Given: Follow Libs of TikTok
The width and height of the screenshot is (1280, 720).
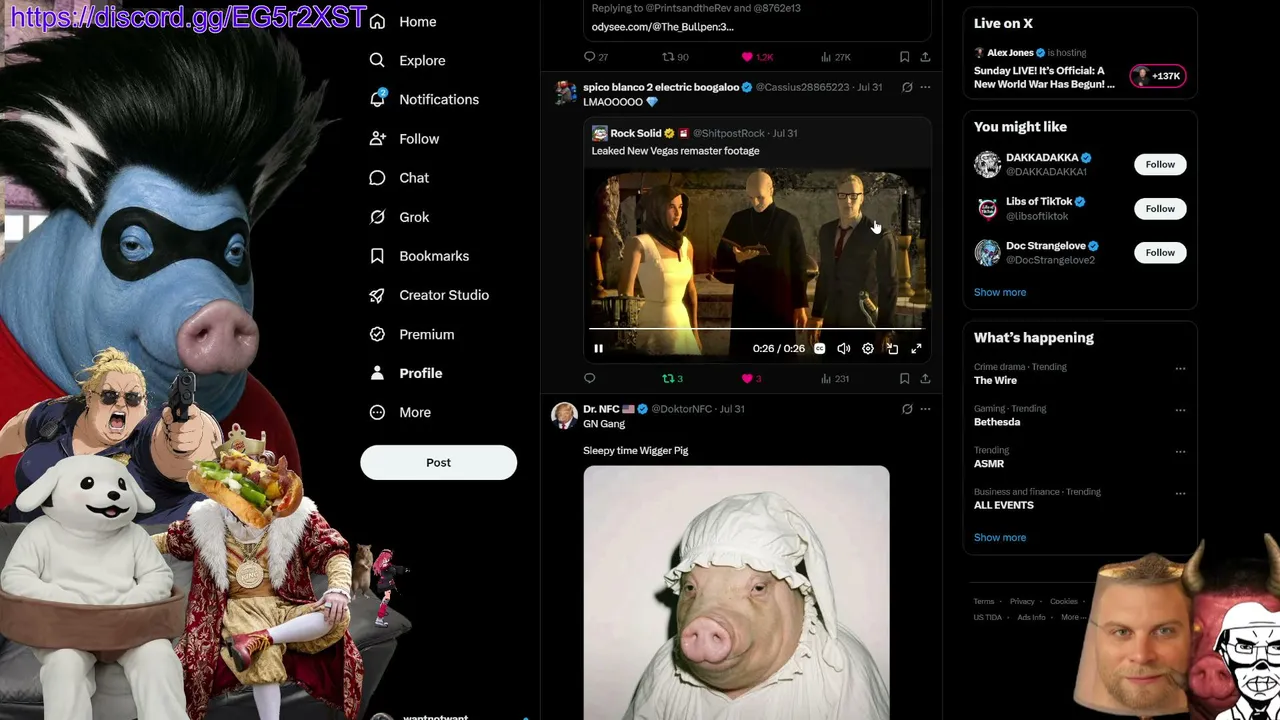Looking at the screenshot, I should 1160,208.
